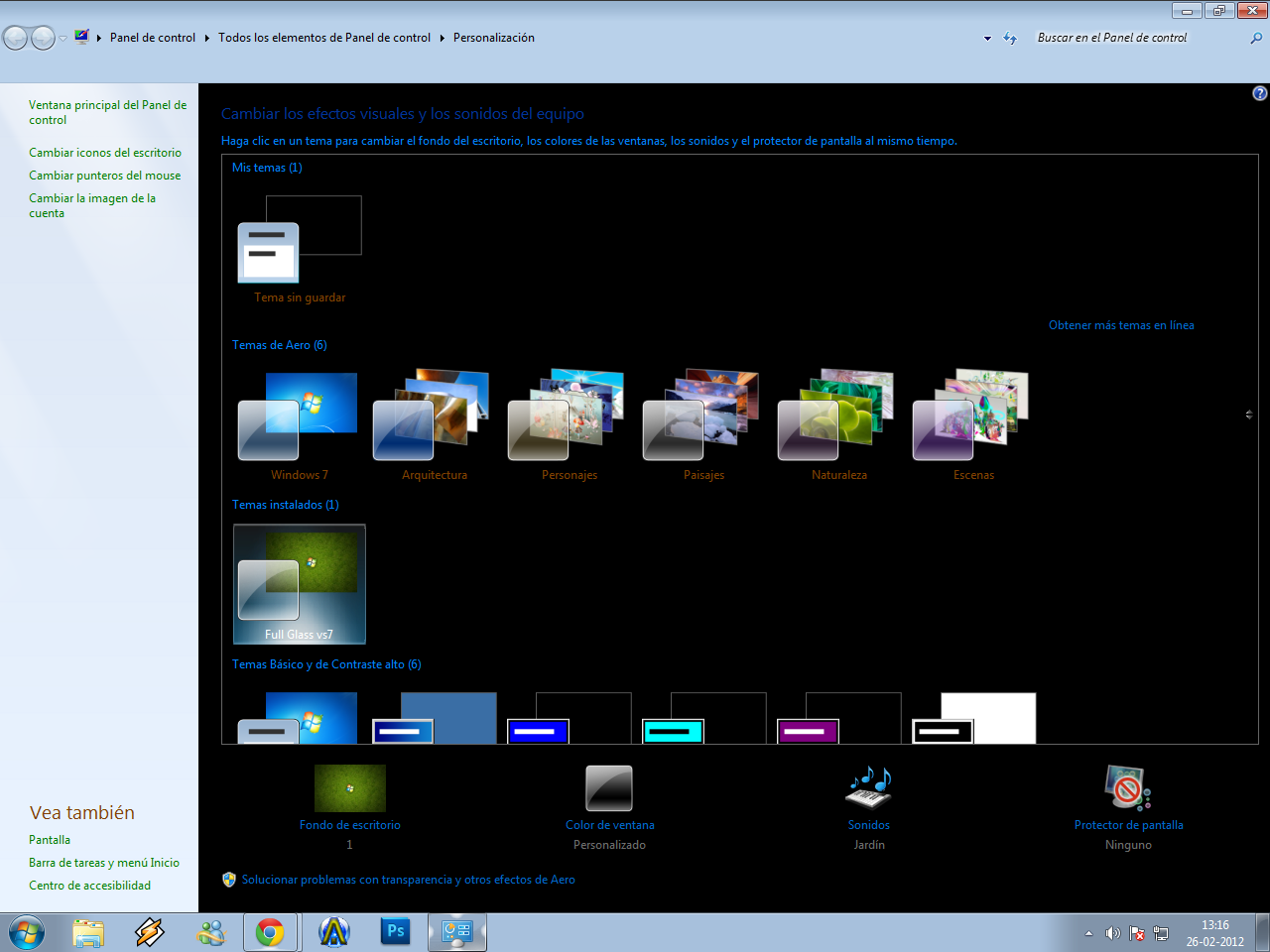Click the Panel de control breadcrumb
The height and width of the screenshot is (952, 1270).
153,38
